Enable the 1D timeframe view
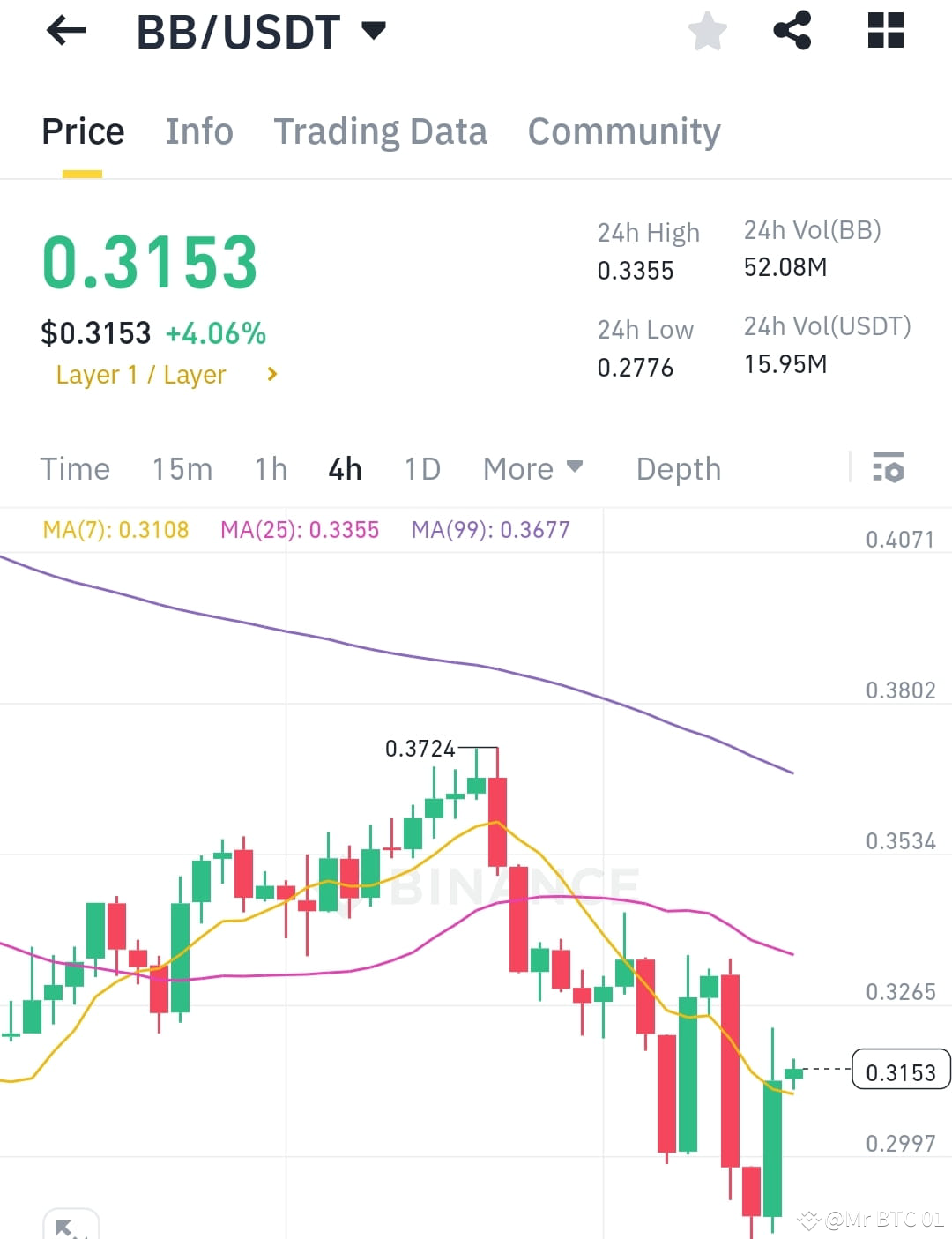The image size is (952, 1239). pos(421,468)
